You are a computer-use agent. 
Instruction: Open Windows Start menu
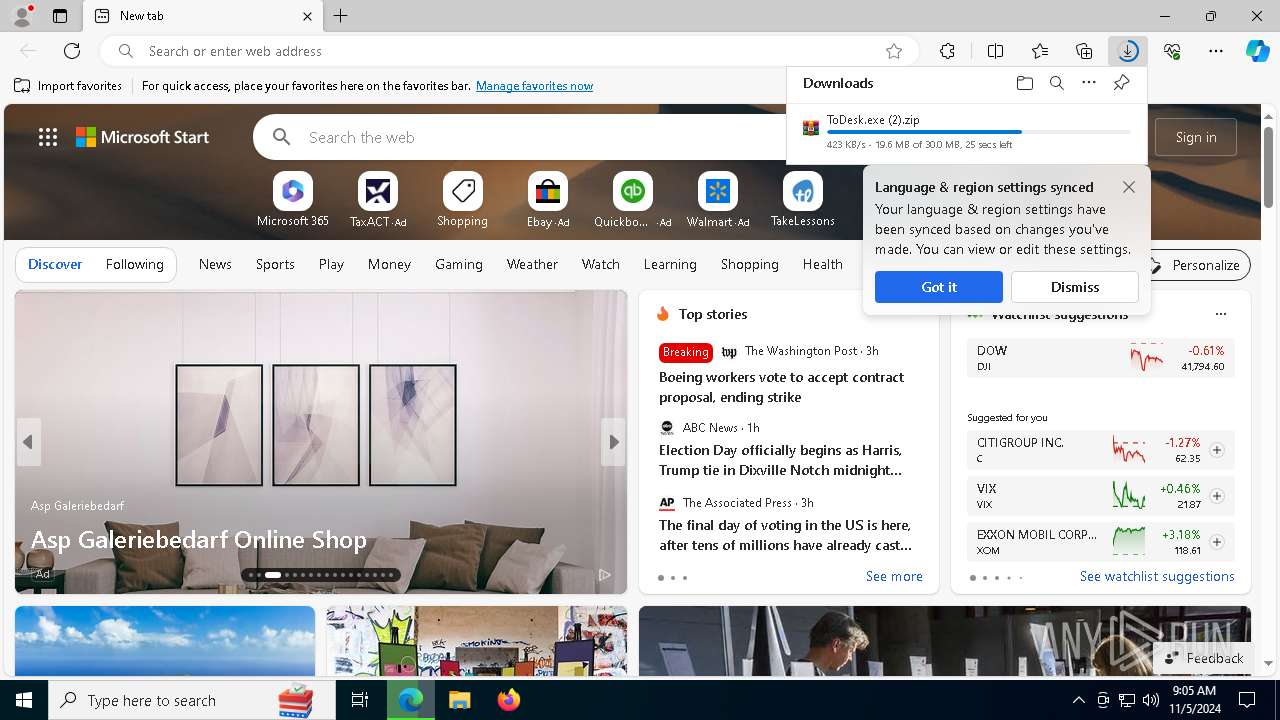coord(24,700)
